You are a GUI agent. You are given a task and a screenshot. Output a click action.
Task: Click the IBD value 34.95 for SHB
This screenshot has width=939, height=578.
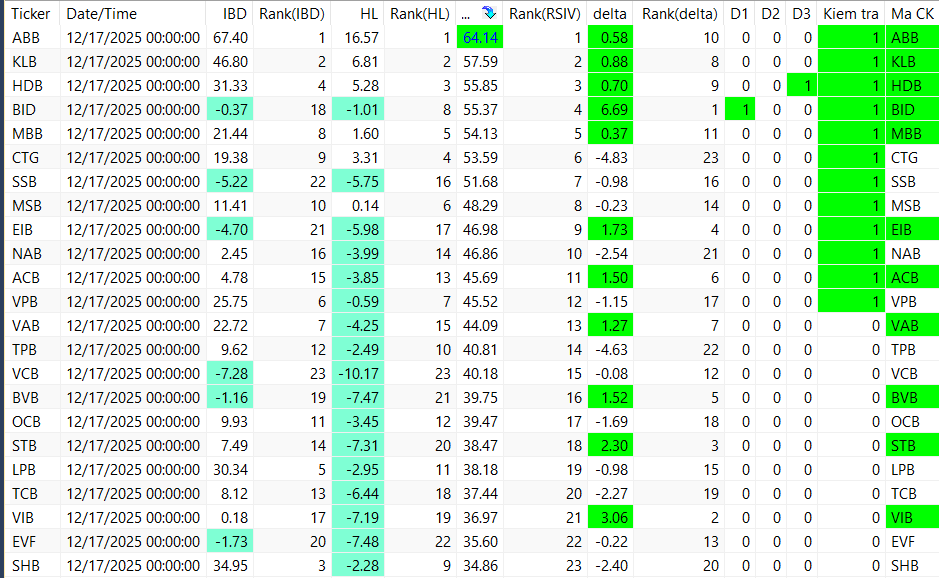pyautogui.click(x=231, y=565)
